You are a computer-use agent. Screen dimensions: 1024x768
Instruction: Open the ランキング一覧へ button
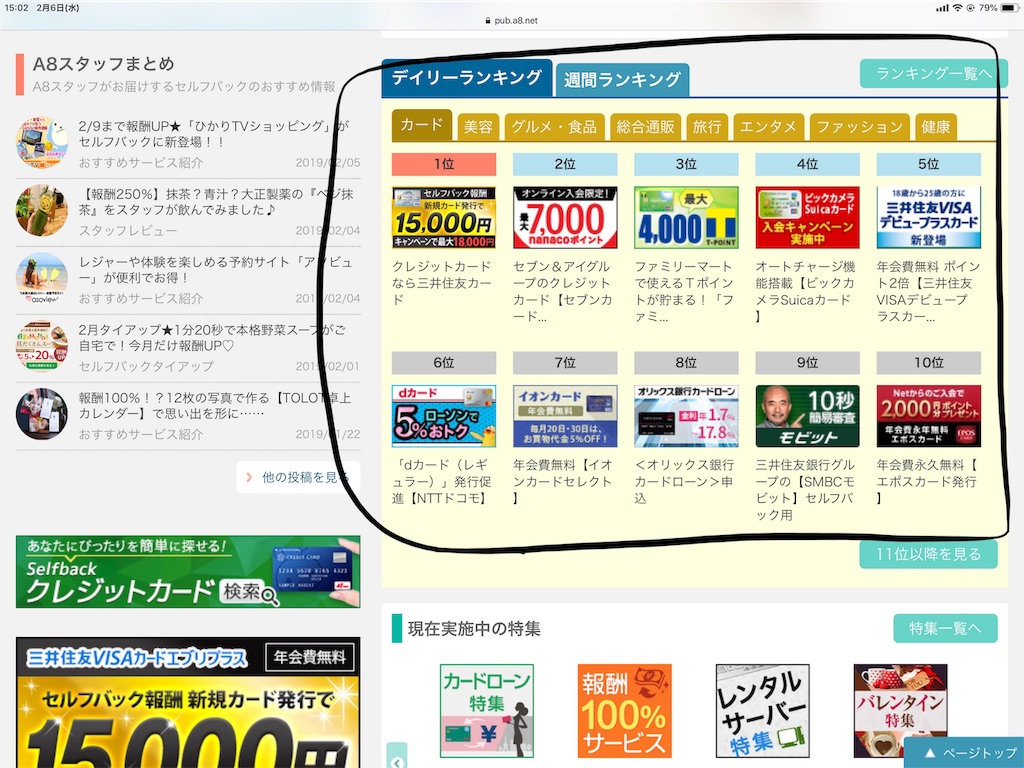[x=934, y=74]
